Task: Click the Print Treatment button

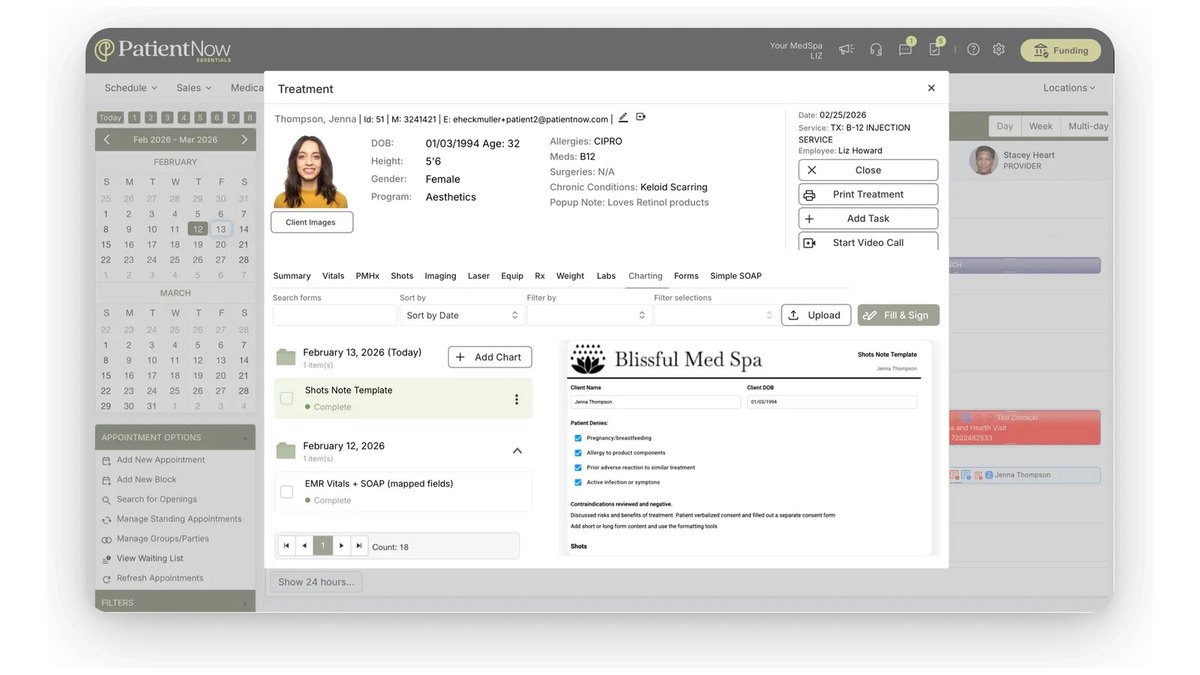Action: pyautogui.click(x=868, y=194)
